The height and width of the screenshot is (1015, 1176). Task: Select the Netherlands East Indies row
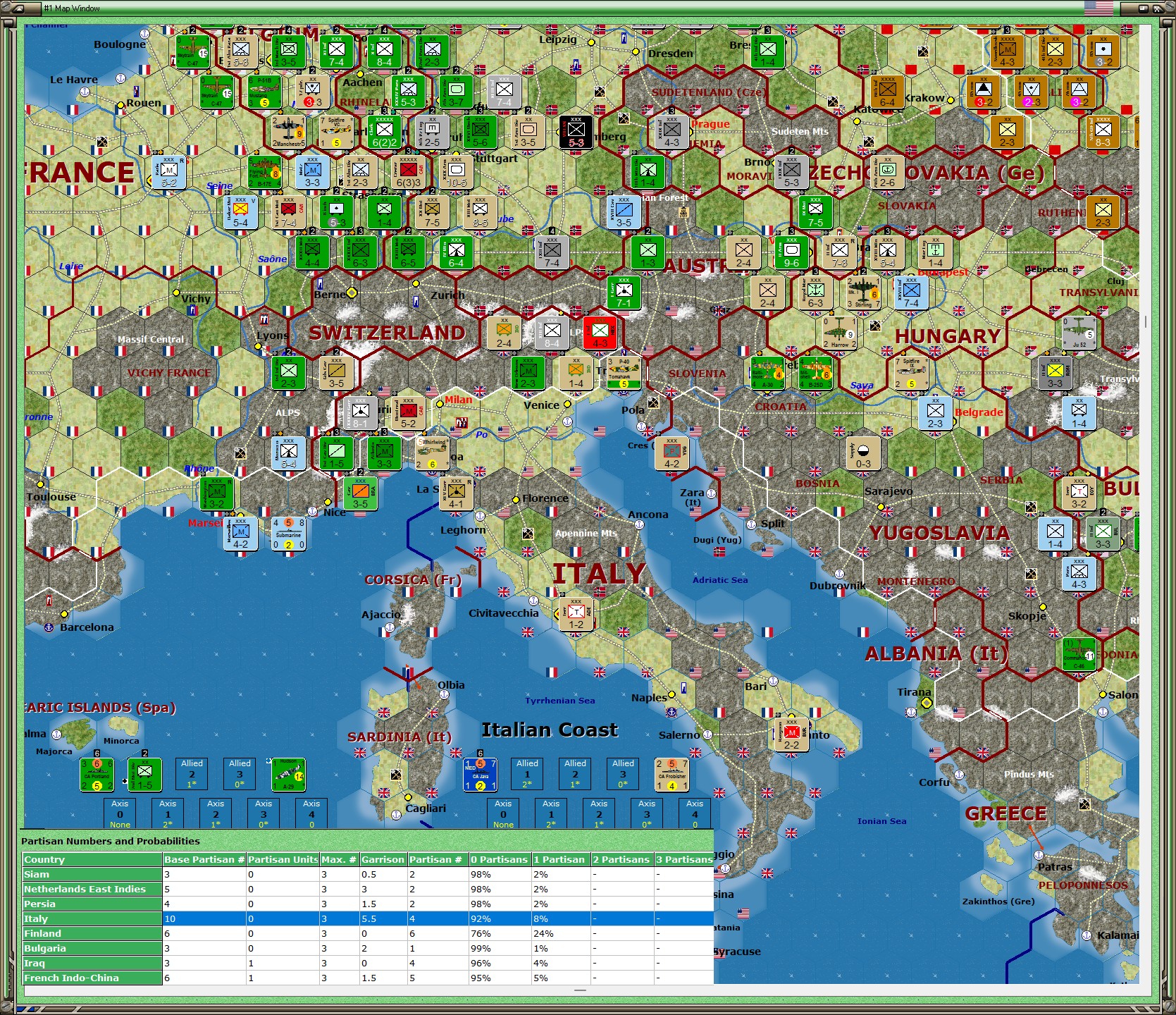368,889
